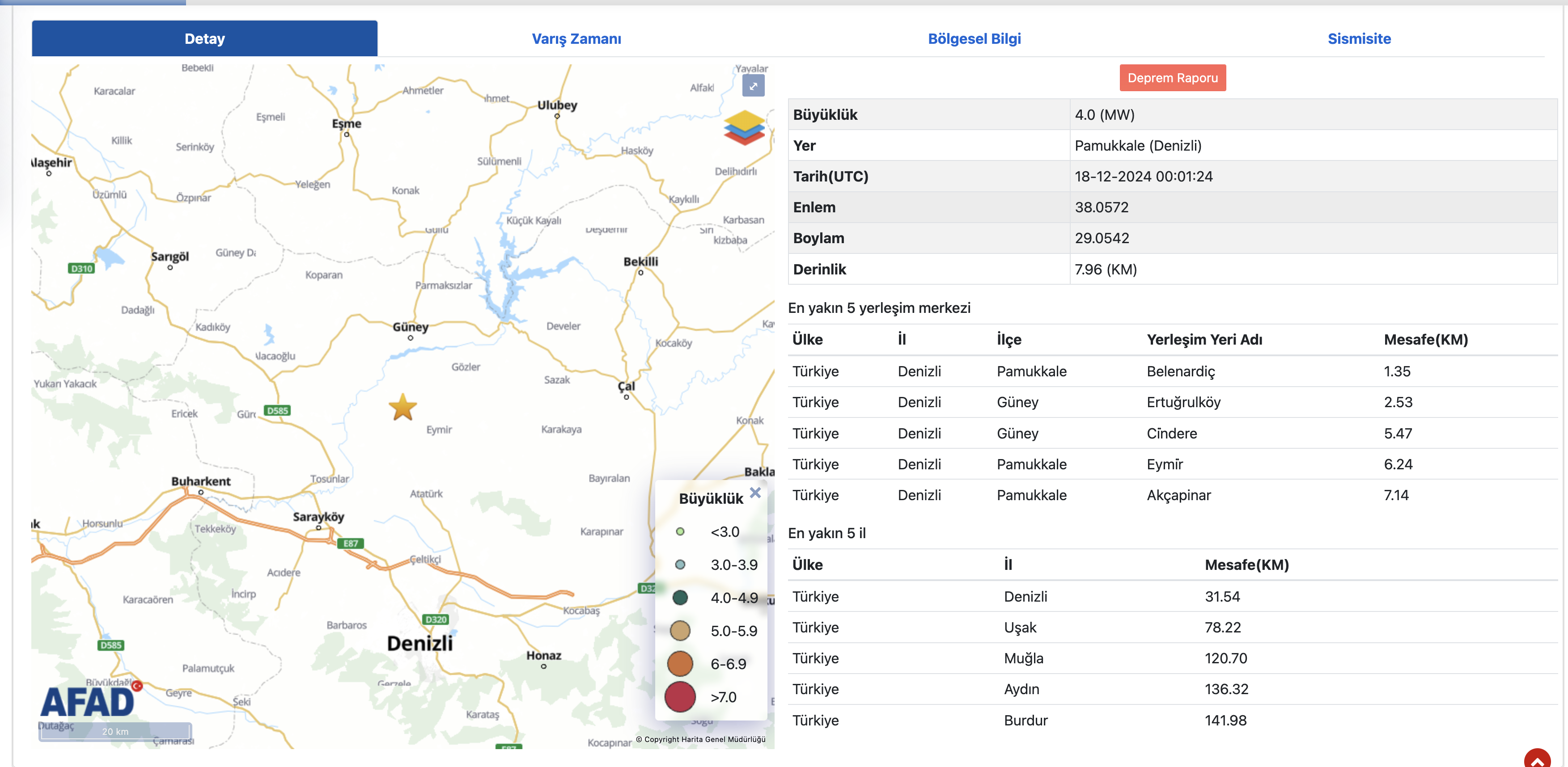Screen dimensions: 1568x767
Task: Click the Cindere settlement name
Action: click(x=1172, y=434)
